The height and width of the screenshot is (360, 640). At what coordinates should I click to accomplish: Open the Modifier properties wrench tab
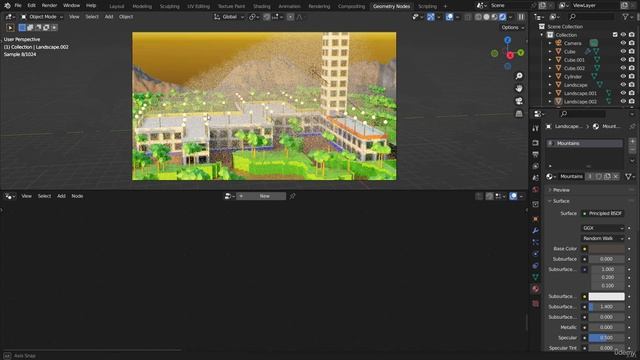point(536,231)
